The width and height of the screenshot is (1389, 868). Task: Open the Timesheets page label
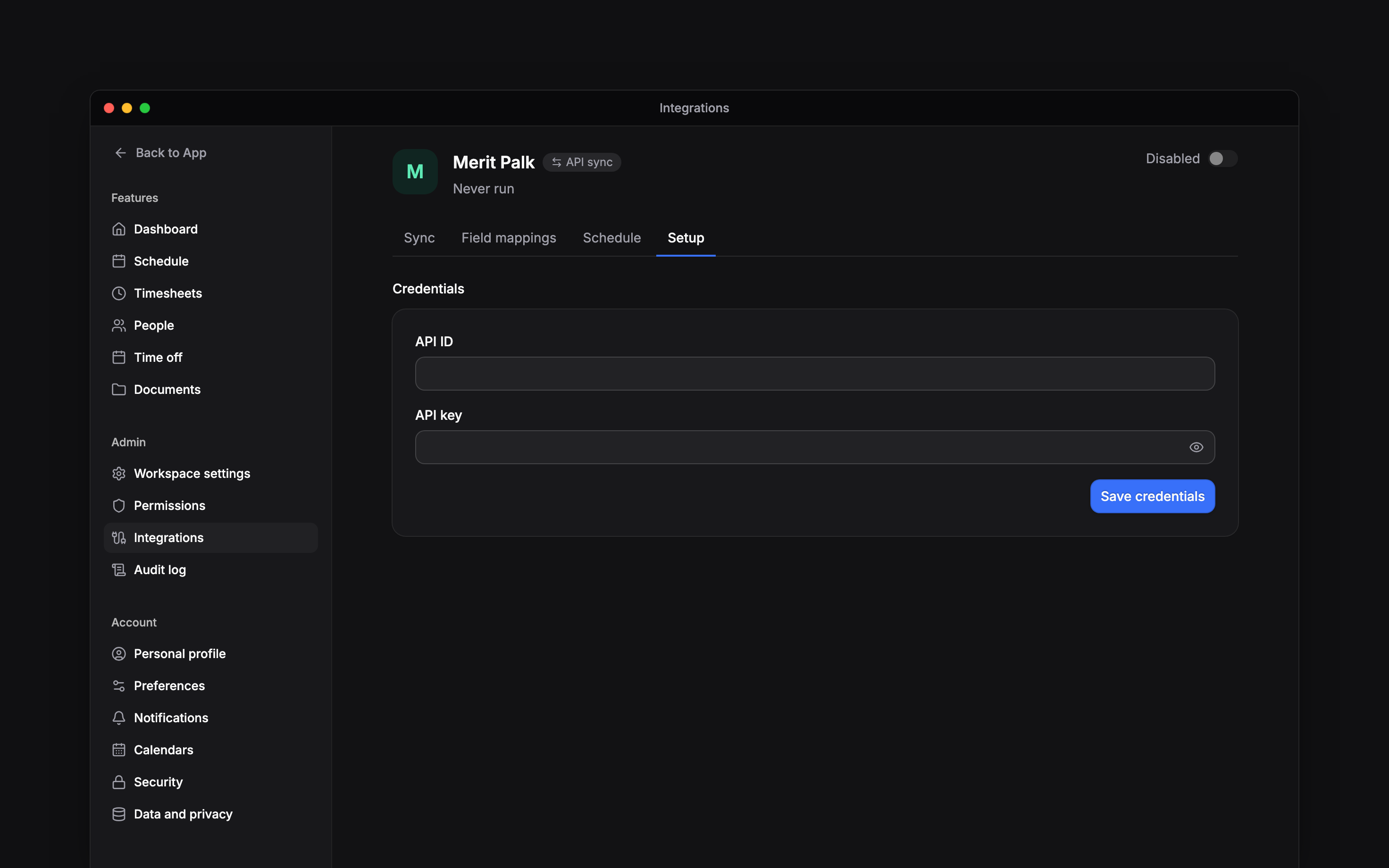click(x=168, y=293)
